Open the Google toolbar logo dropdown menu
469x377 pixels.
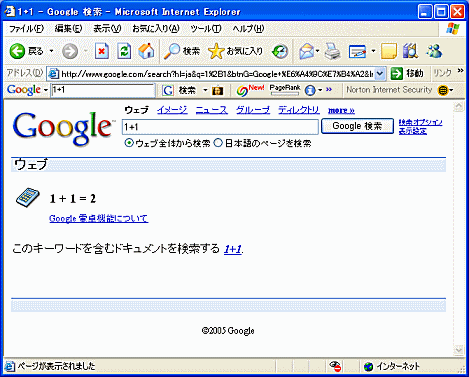[x=46, y=90]
